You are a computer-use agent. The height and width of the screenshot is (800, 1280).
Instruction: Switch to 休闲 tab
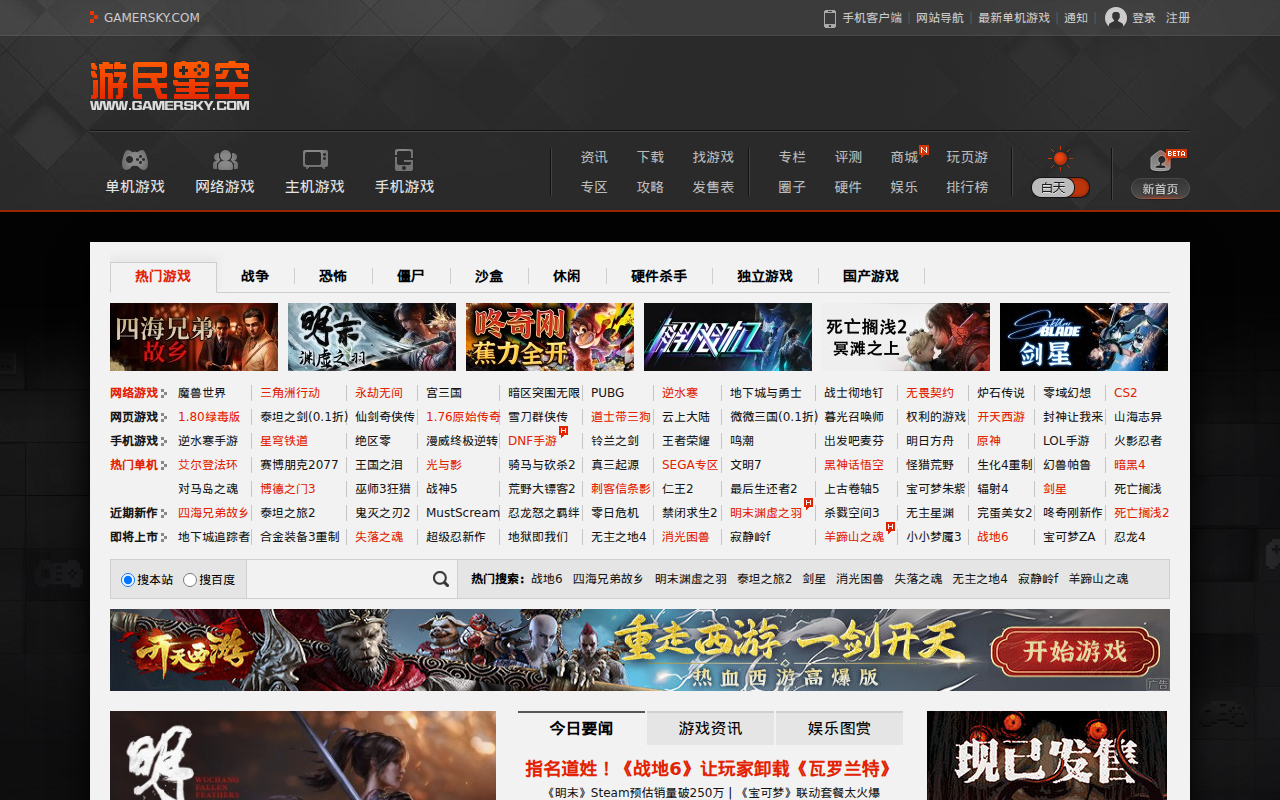point(567,276)
